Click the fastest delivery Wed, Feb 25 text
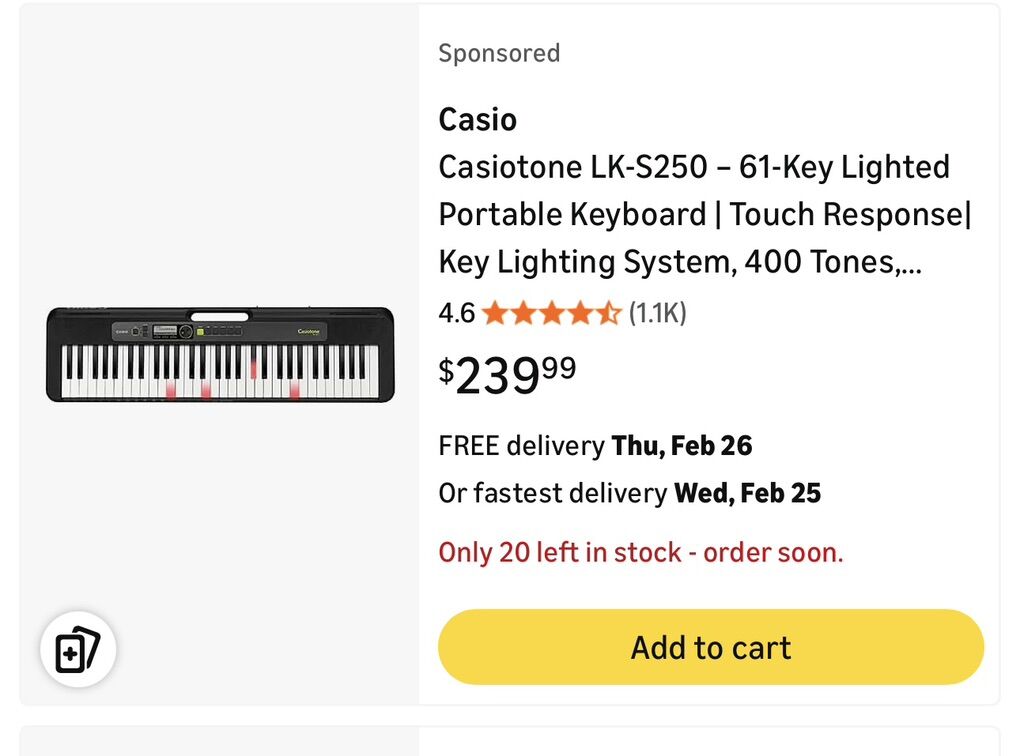The height and width of the screenshot is (756, 1020). [x=630, y=493]
